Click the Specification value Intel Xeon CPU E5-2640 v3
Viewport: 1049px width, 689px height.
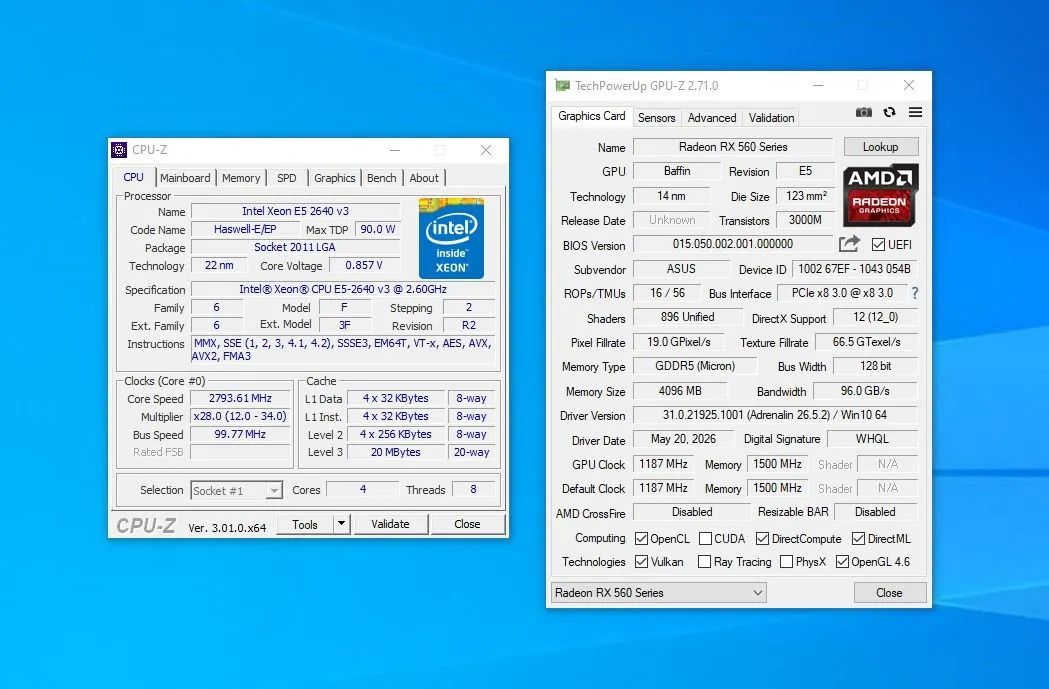tap(343, 289)
